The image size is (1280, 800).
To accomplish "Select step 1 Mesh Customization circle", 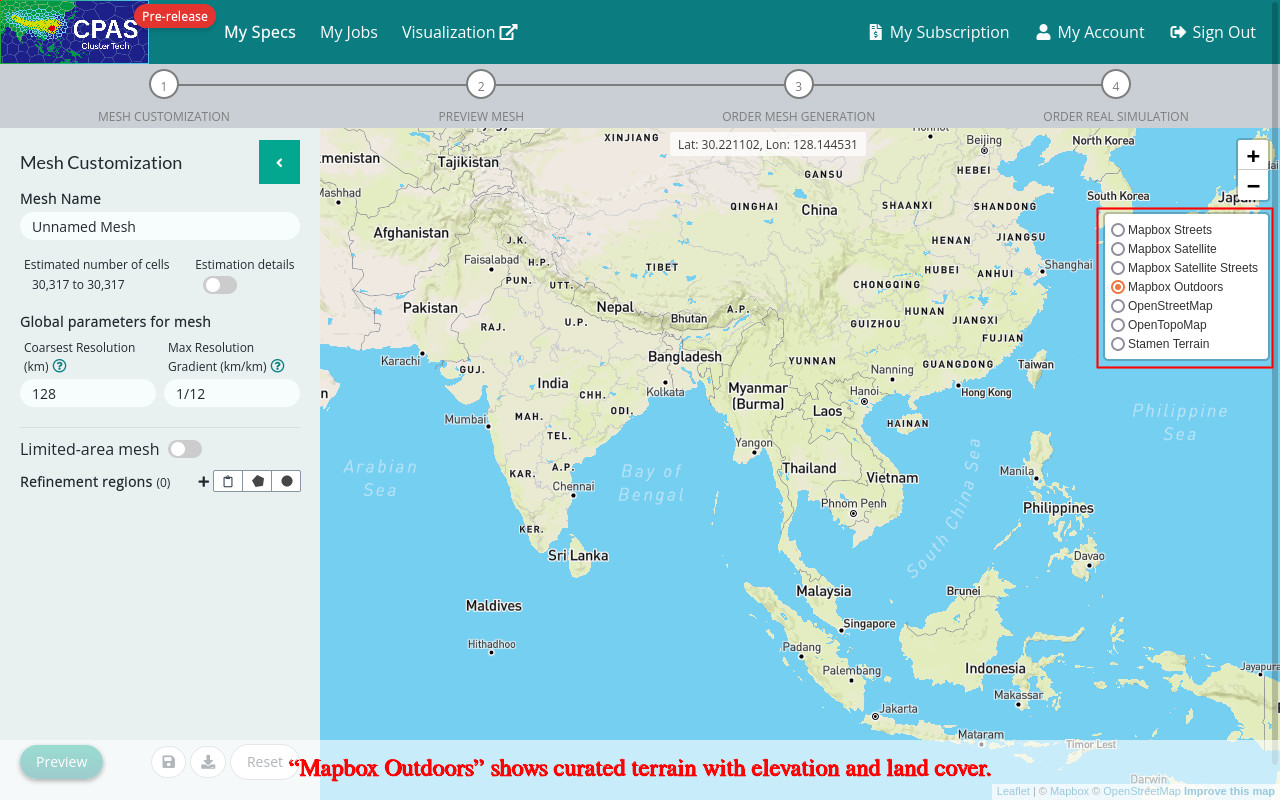I will 164,85.
